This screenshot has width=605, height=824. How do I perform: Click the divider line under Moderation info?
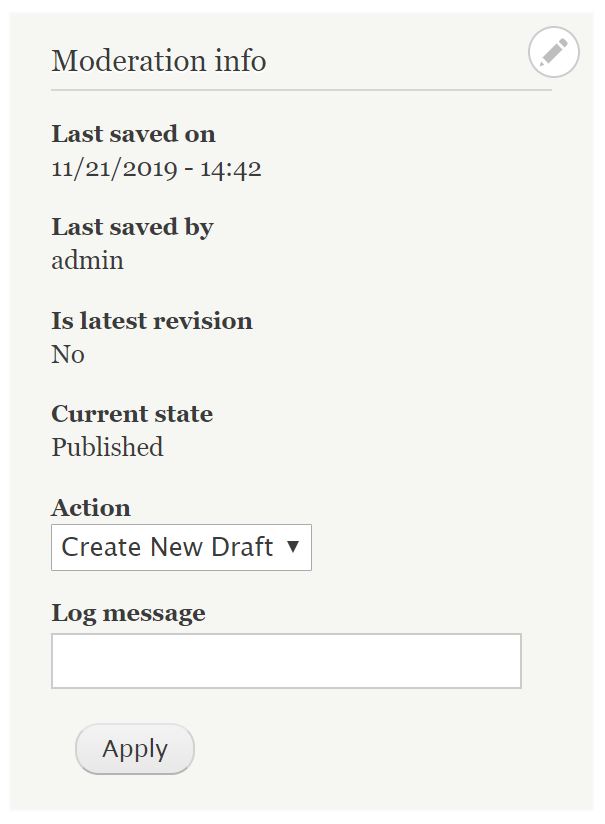pos(300,90)
